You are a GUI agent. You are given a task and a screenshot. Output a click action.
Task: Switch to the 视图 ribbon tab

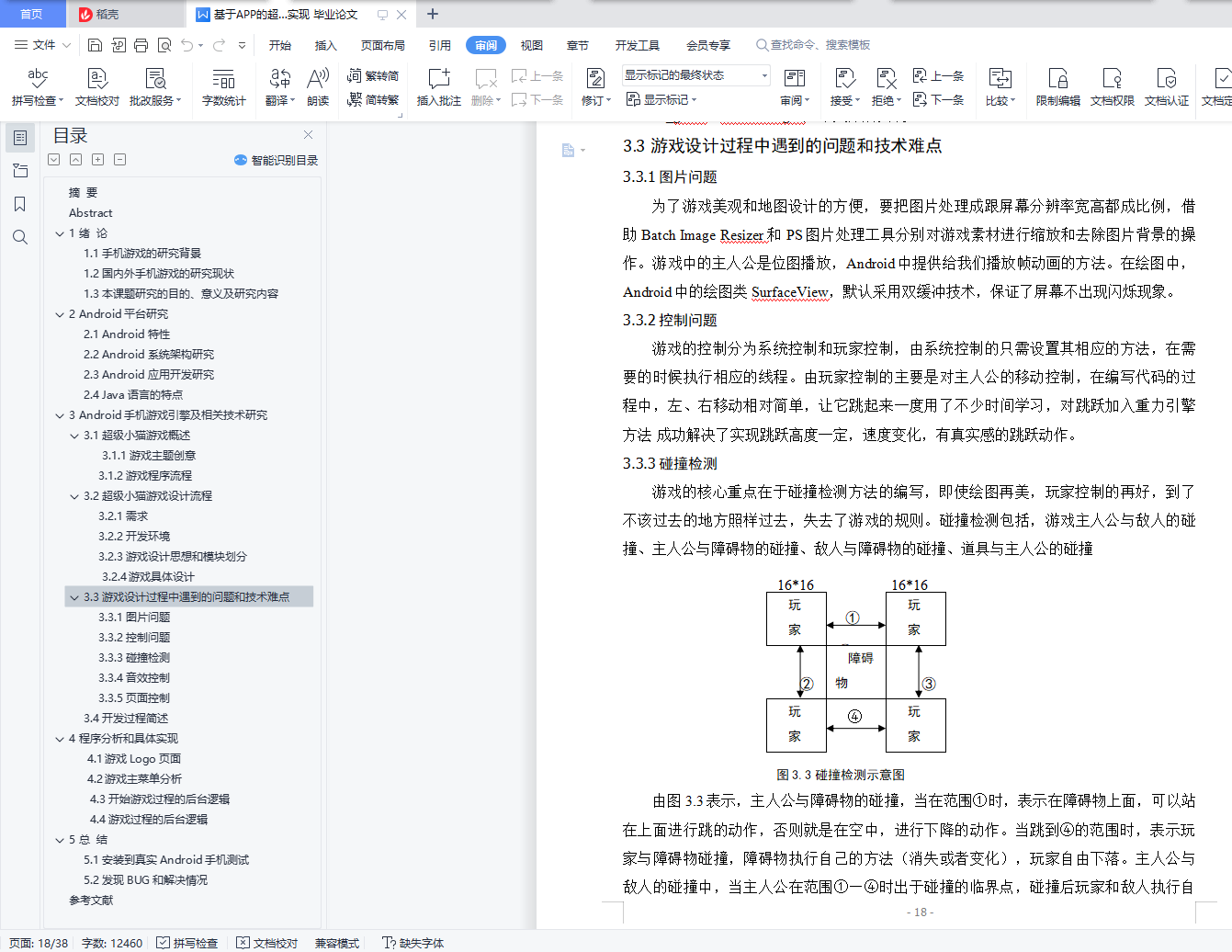[x=532, y=45]
